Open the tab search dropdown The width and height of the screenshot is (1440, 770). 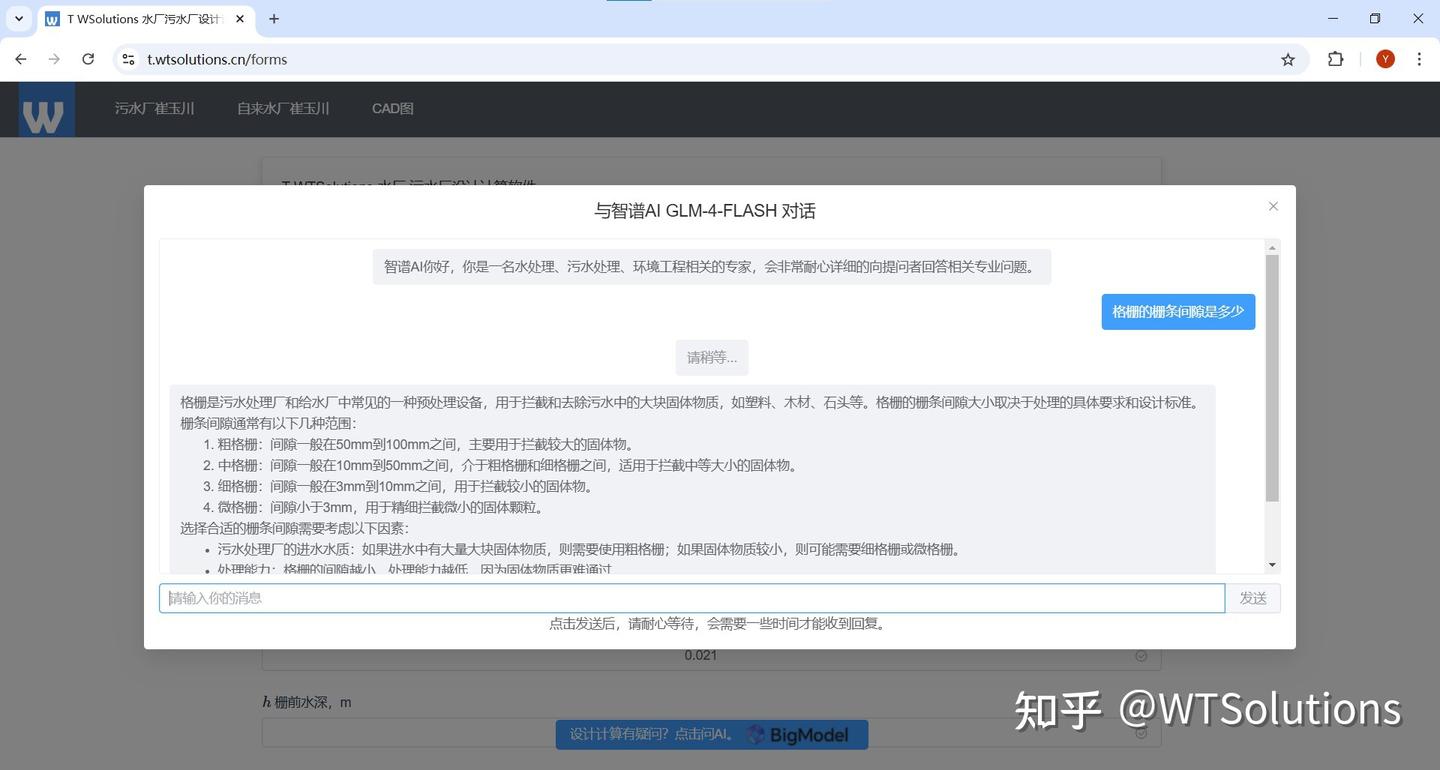tap(18, 19)
